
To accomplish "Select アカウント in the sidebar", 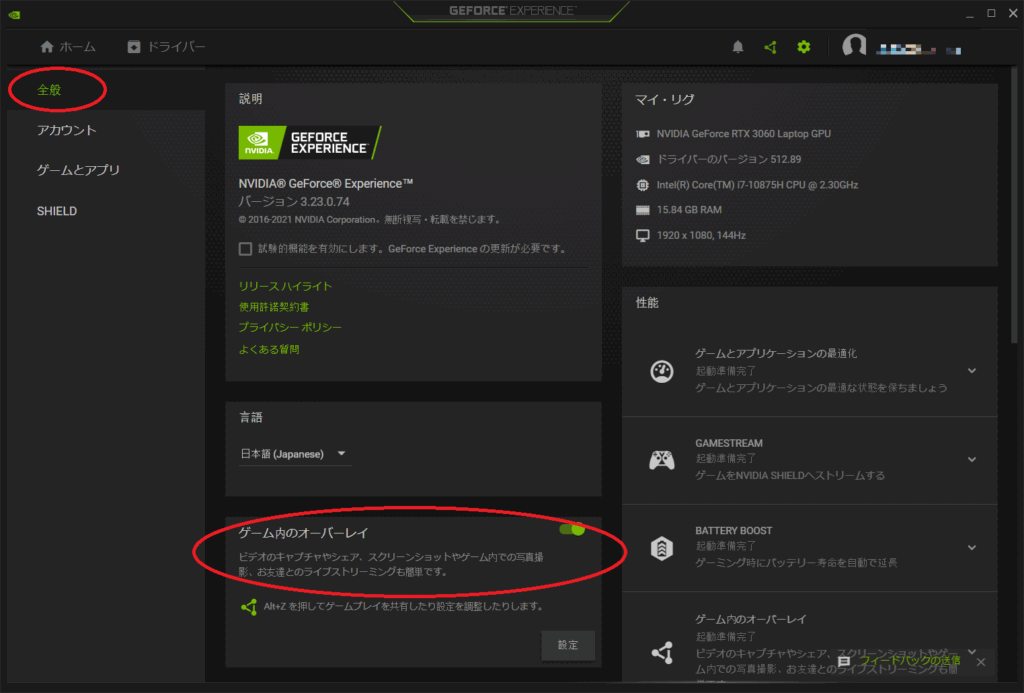I will [67, 130].
